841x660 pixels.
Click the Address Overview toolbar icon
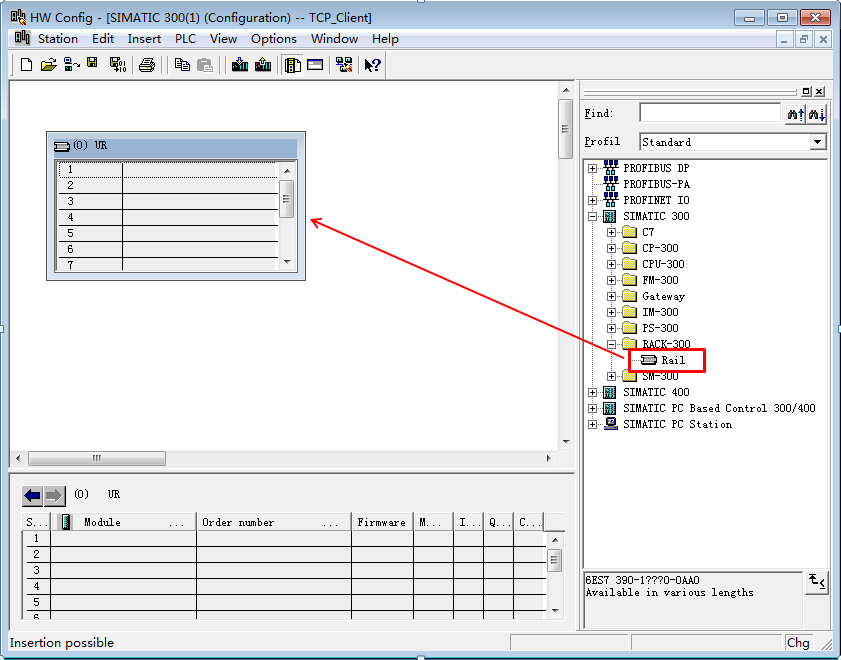pyautogui.click(x=315, y=65)
